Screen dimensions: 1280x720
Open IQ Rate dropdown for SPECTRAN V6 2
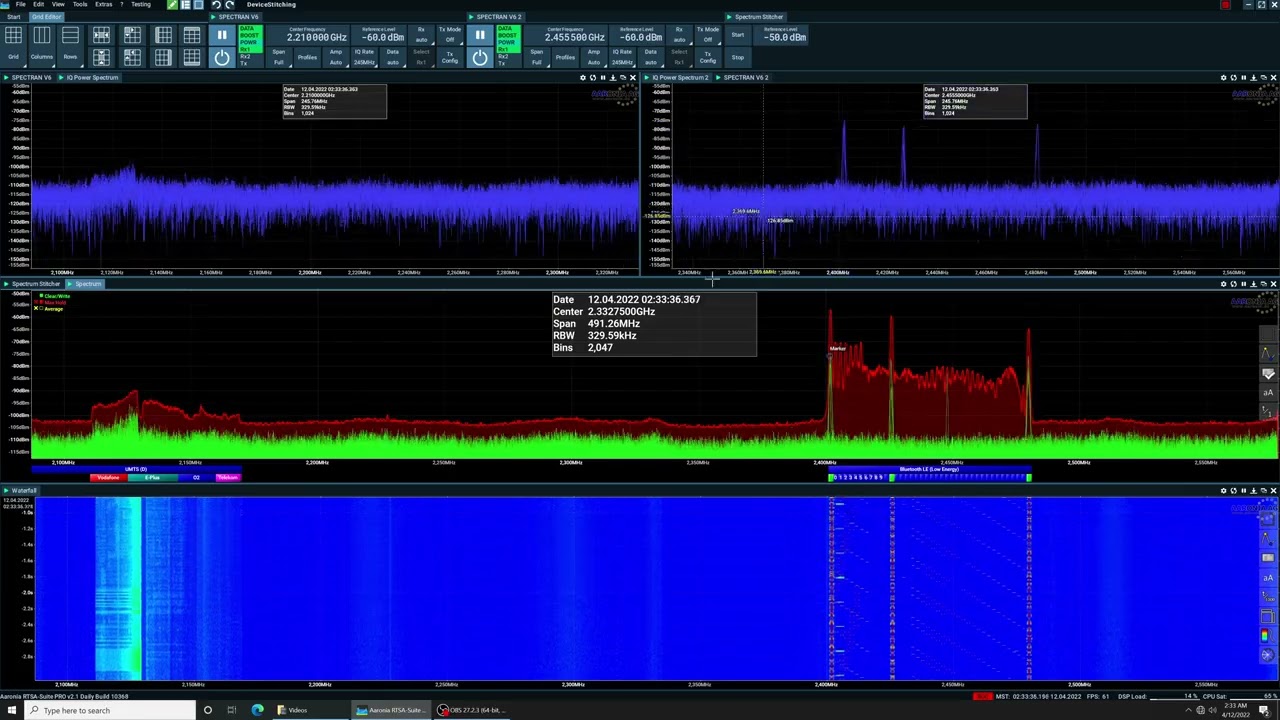[622, 57]
